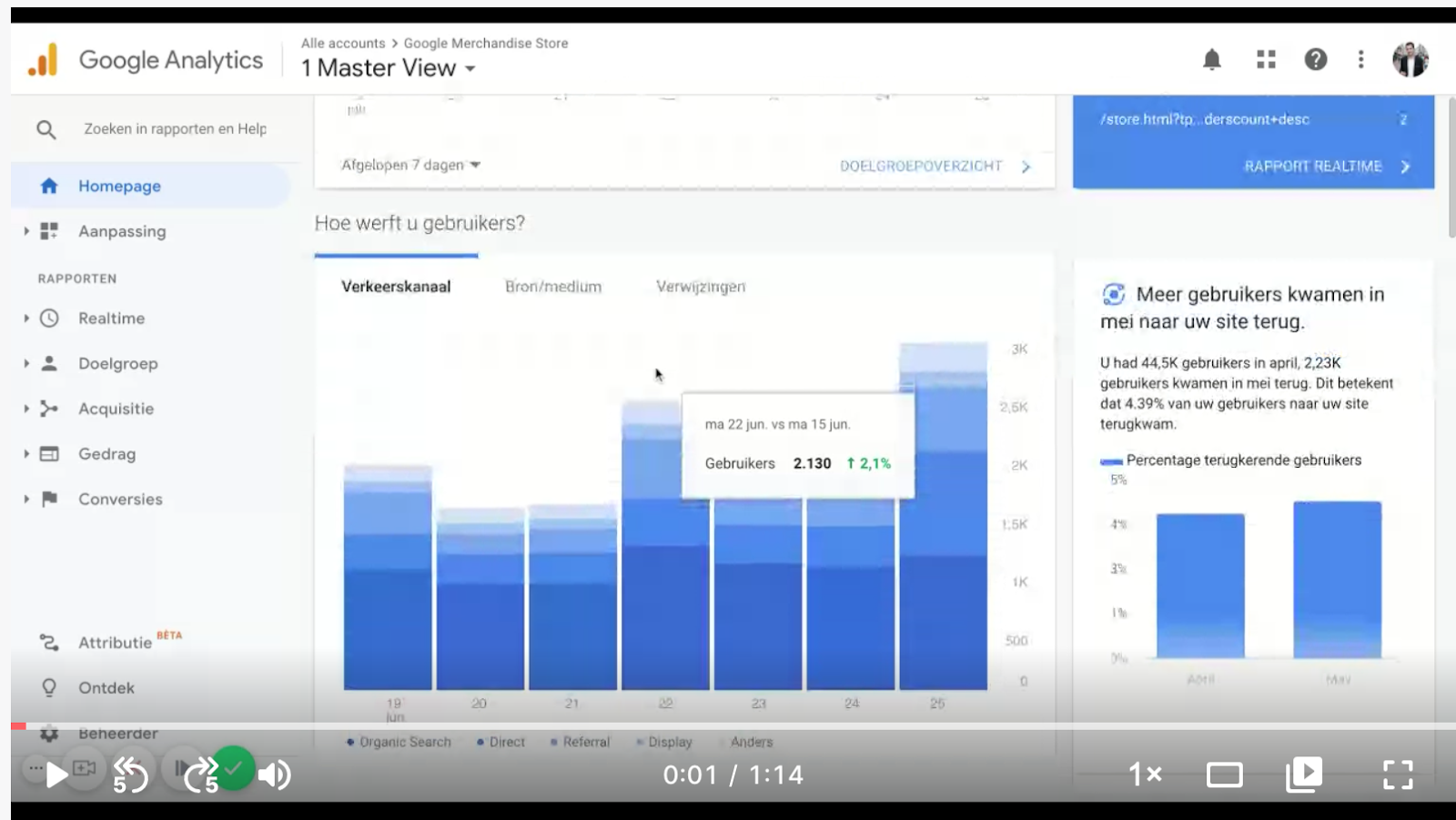Seek on the video progress bar
This screenshot has height=820, width=1456.
tap(733, 725)
